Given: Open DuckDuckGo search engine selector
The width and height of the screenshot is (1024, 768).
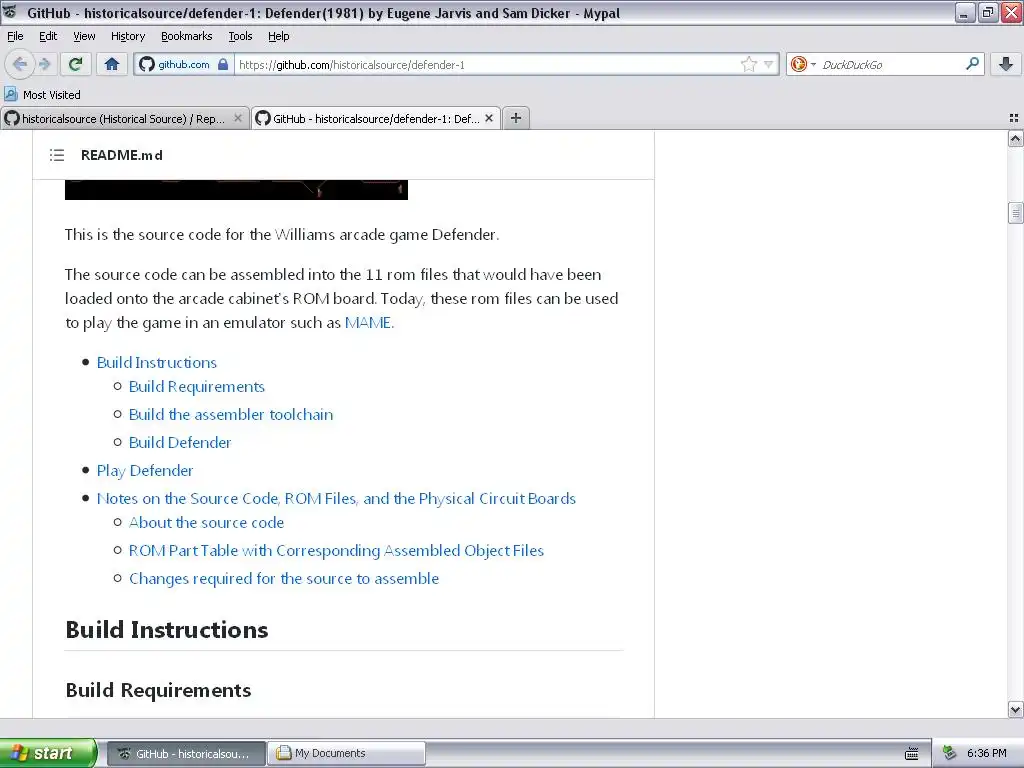Looking at the screenshot, I should (803, 64).
